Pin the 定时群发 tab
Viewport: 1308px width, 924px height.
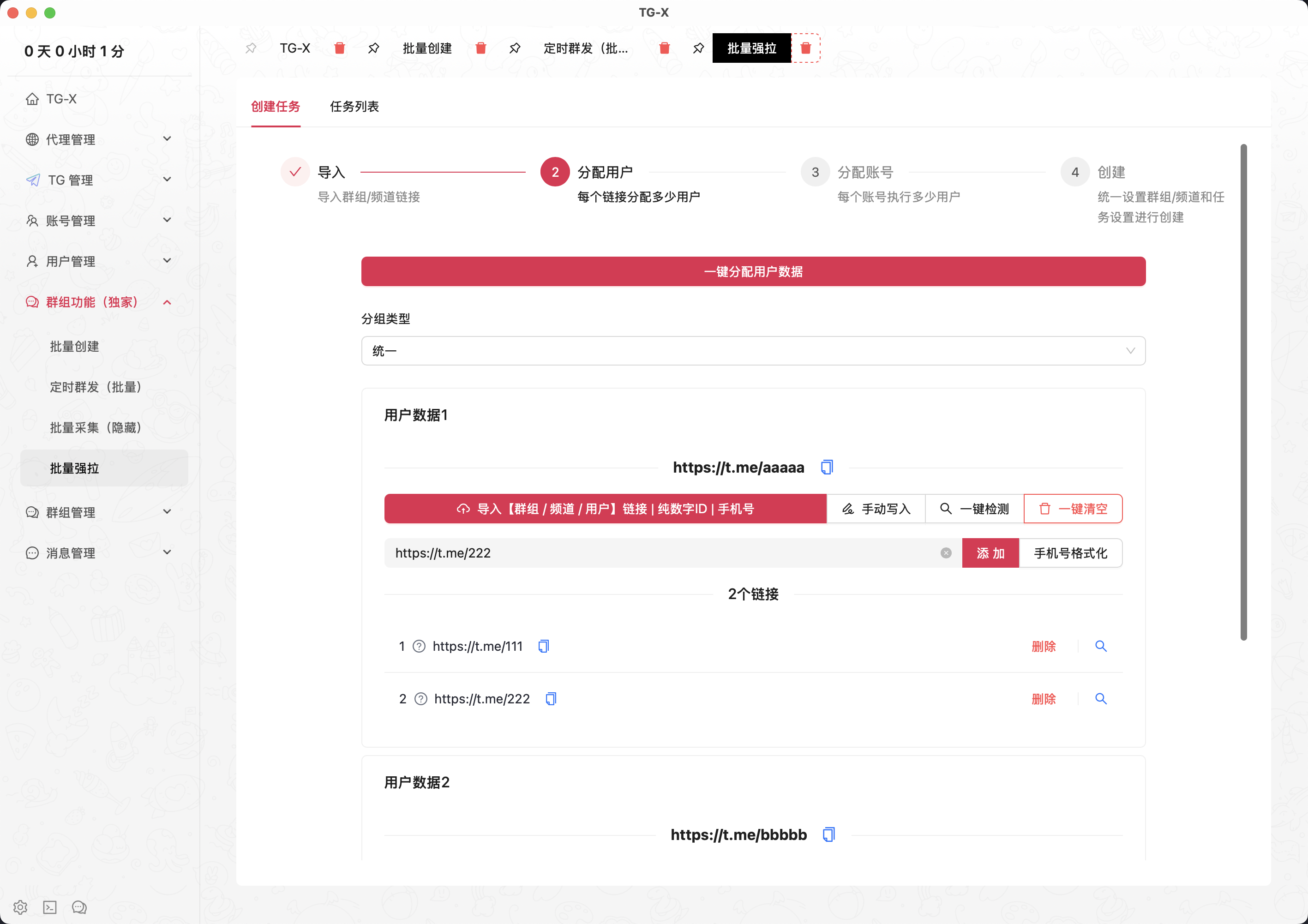515,48
